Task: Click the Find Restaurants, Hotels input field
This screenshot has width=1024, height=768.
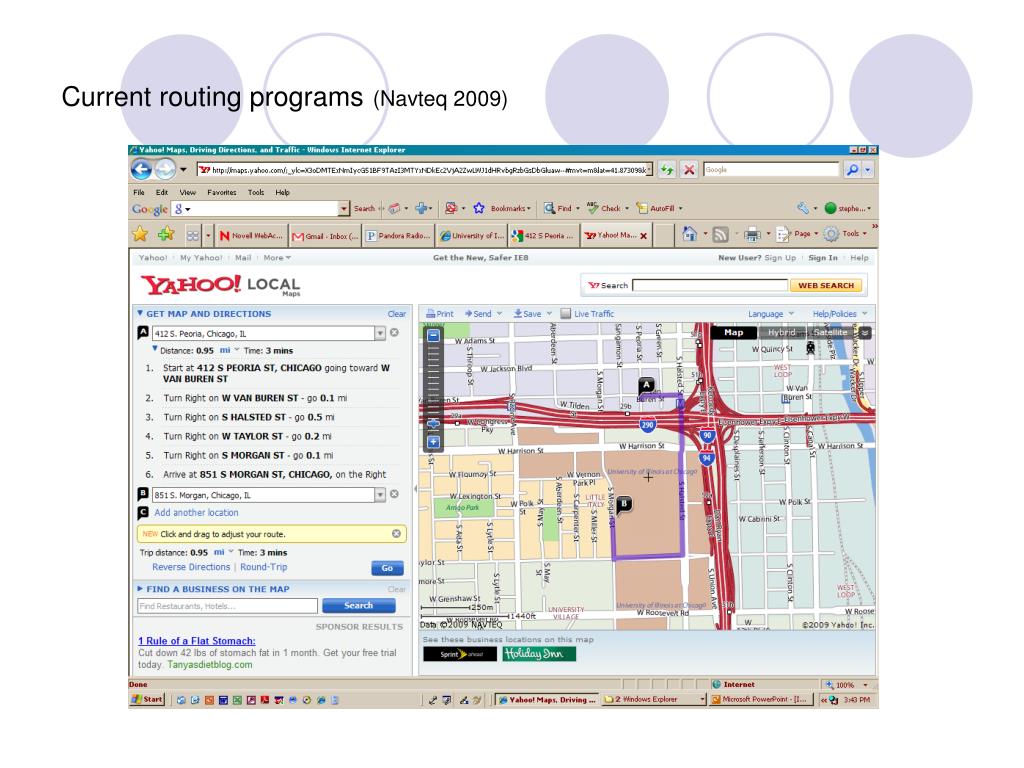Action: 227,606
